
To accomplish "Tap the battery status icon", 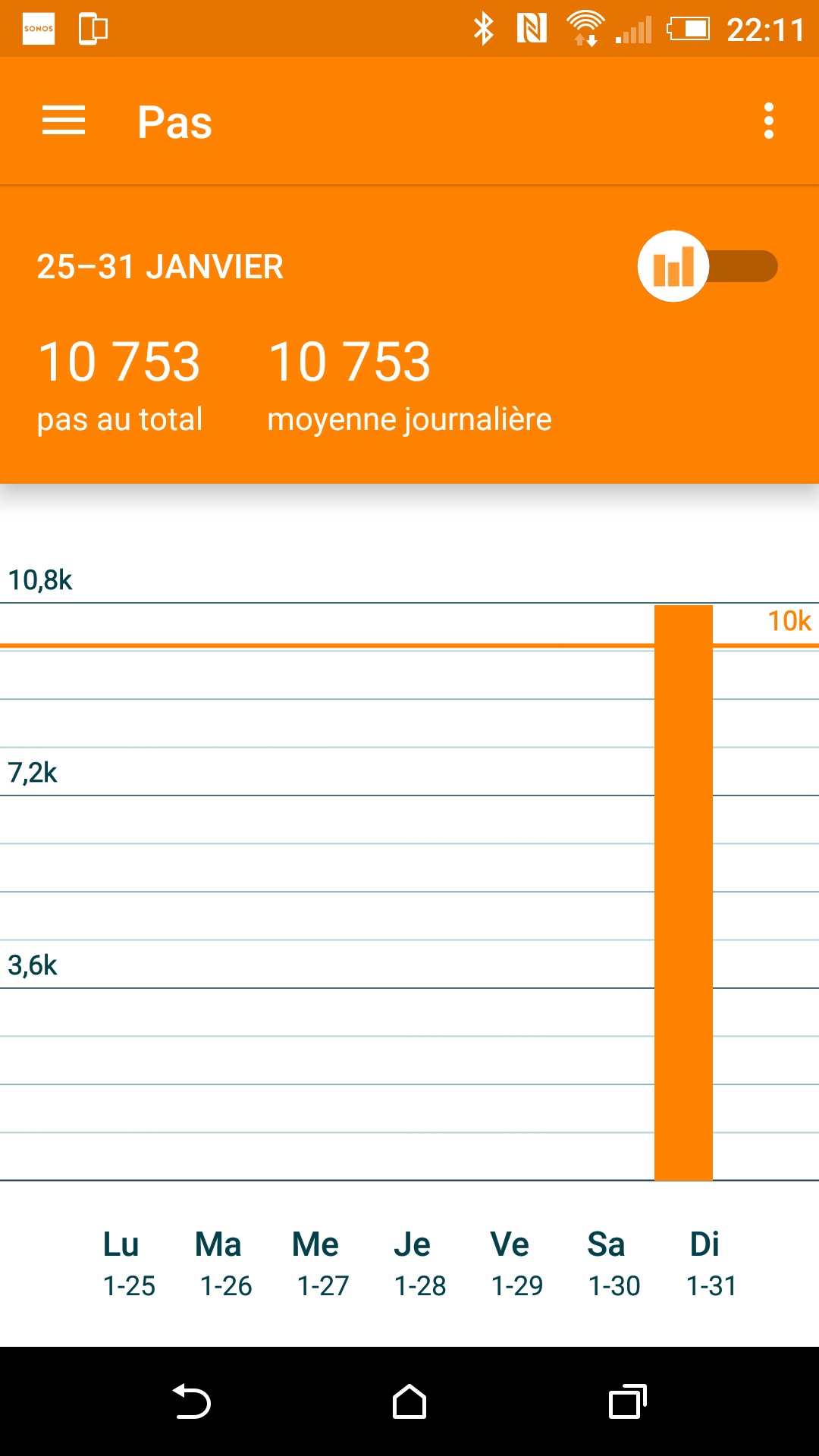I will point(688,29).
